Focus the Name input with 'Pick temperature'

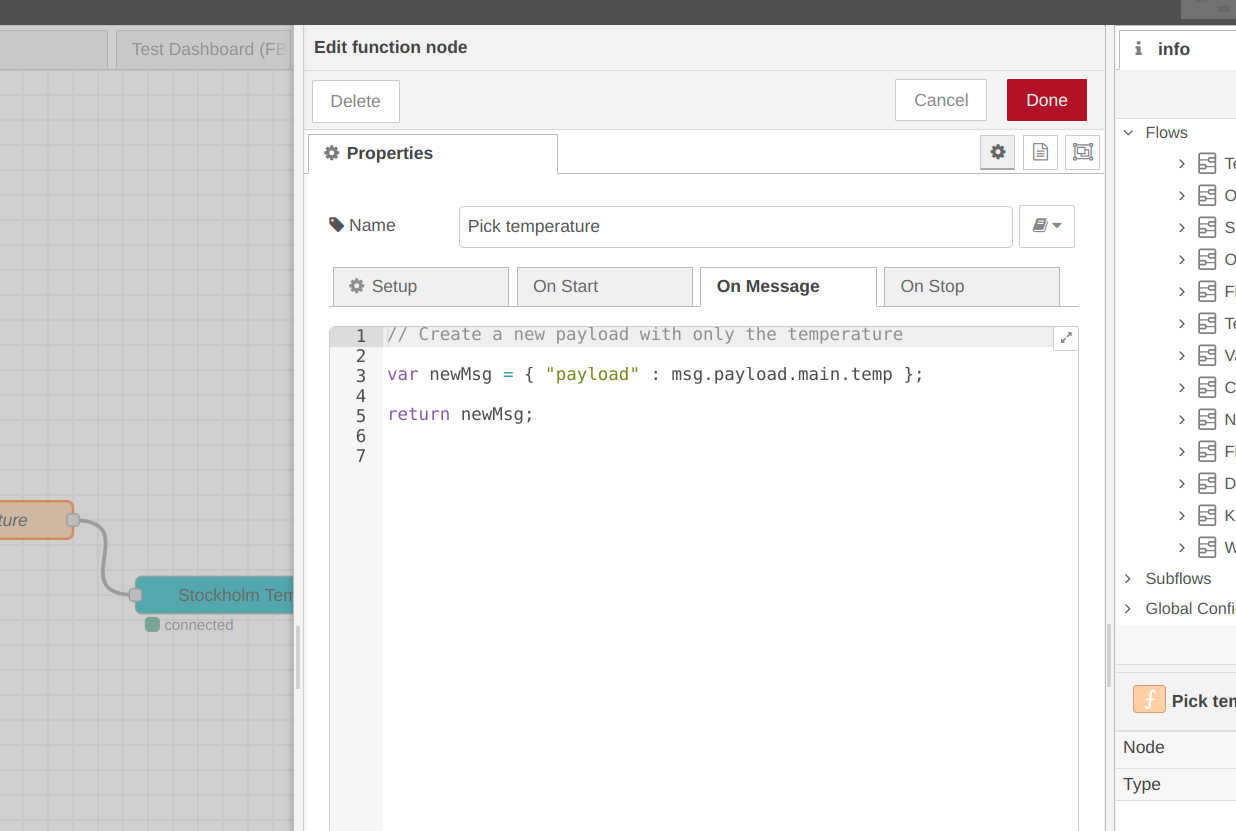click(736, 226)
